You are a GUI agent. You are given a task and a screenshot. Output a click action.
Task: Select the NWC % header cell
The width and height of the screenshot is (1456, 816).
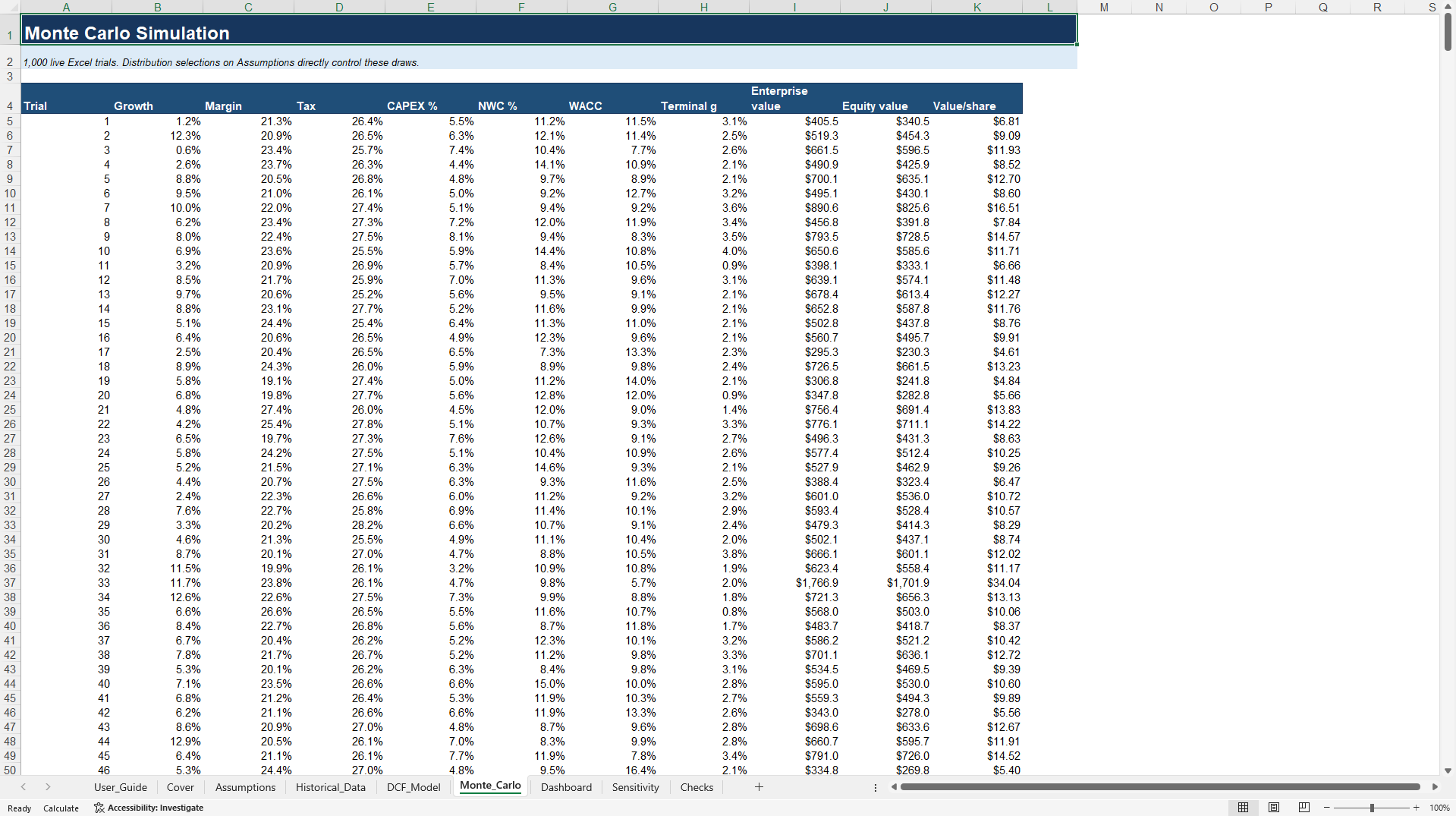coord(521,99)
